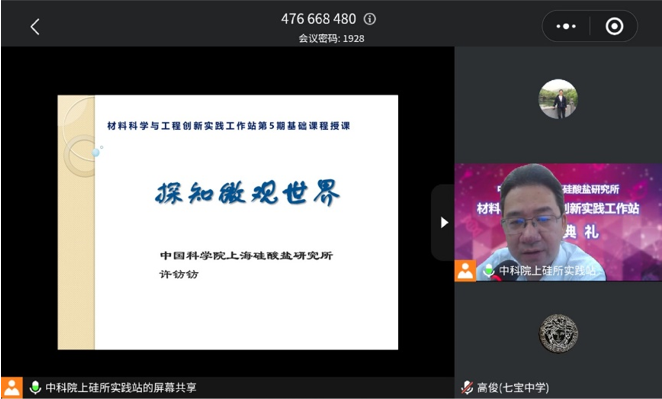Open meeting info icon beside 476 668 480
This screenshot has height=399, width=662.
pyautogui.click(x=370, y=19)
